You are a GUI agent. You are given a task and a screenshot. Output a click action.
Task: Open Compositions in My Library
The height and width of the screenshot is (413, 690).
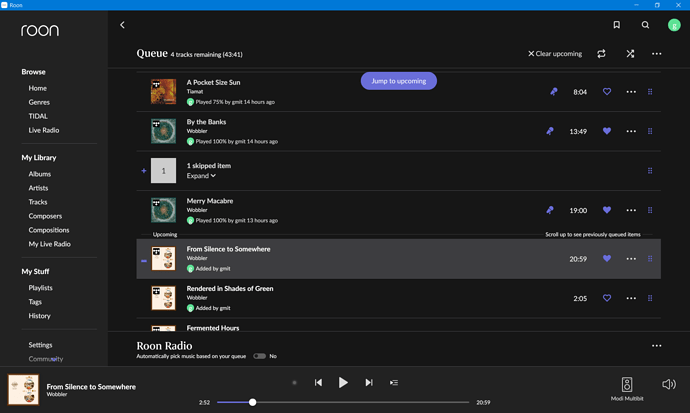(x=49, y=230)
